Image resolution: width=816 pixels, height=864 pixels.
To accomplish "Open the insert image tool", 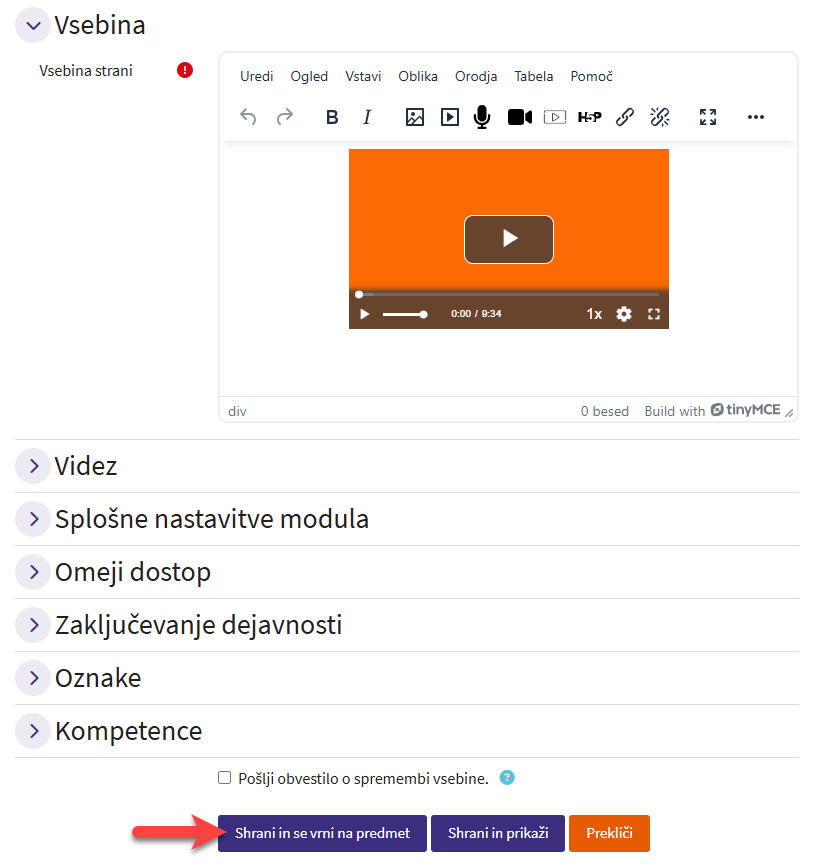I will (415, 117).
